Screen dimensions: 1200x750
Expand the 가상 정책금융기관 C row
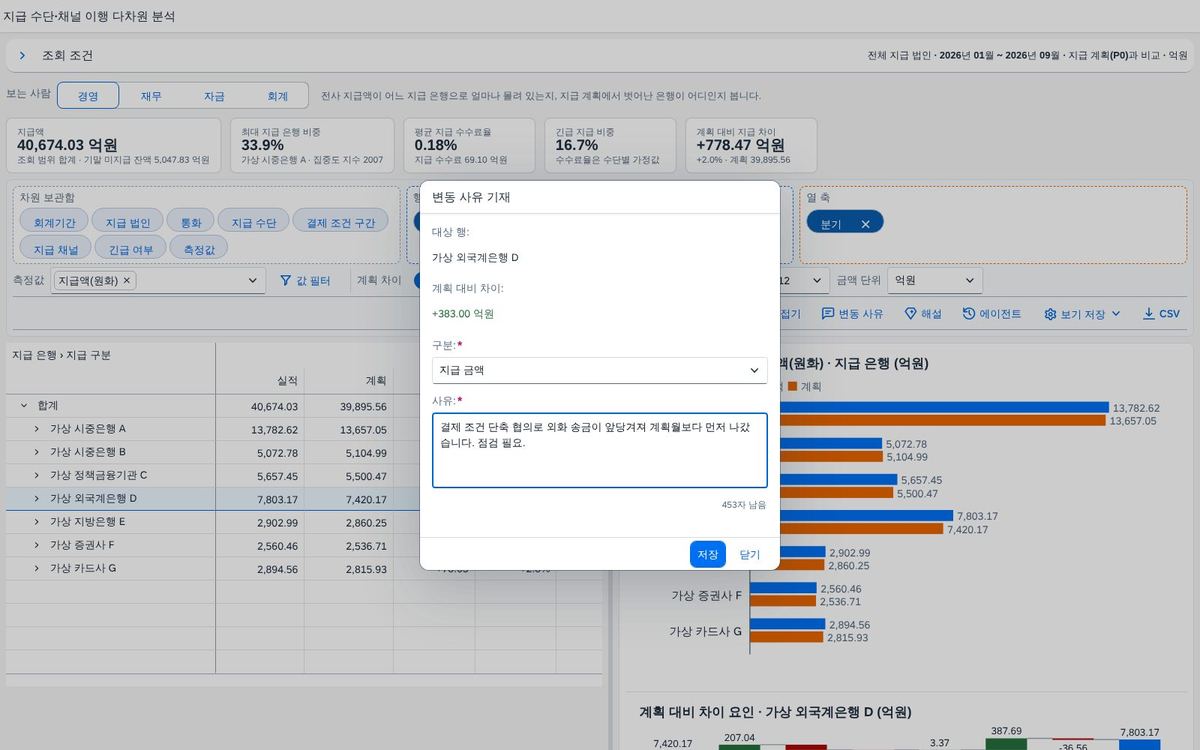pos(37,475)
